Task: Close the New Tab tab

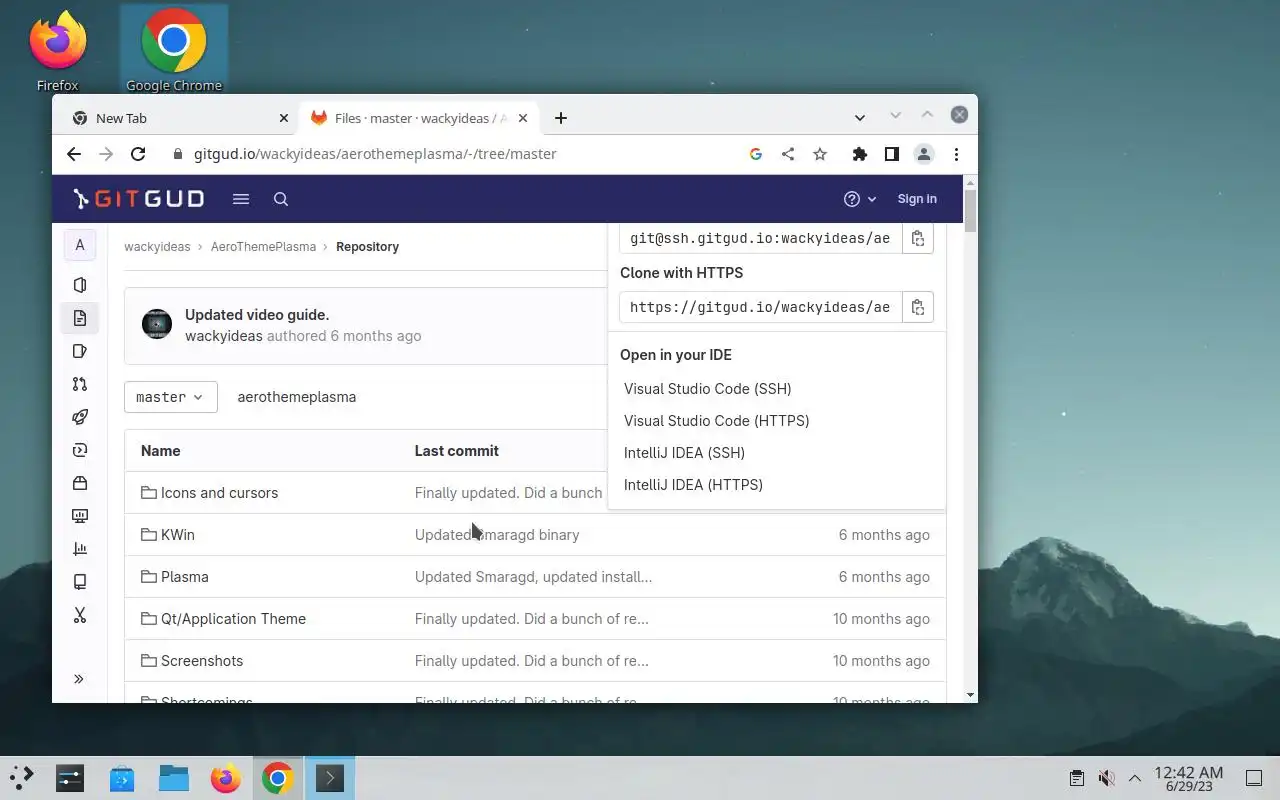Action: tap(284, 118)
